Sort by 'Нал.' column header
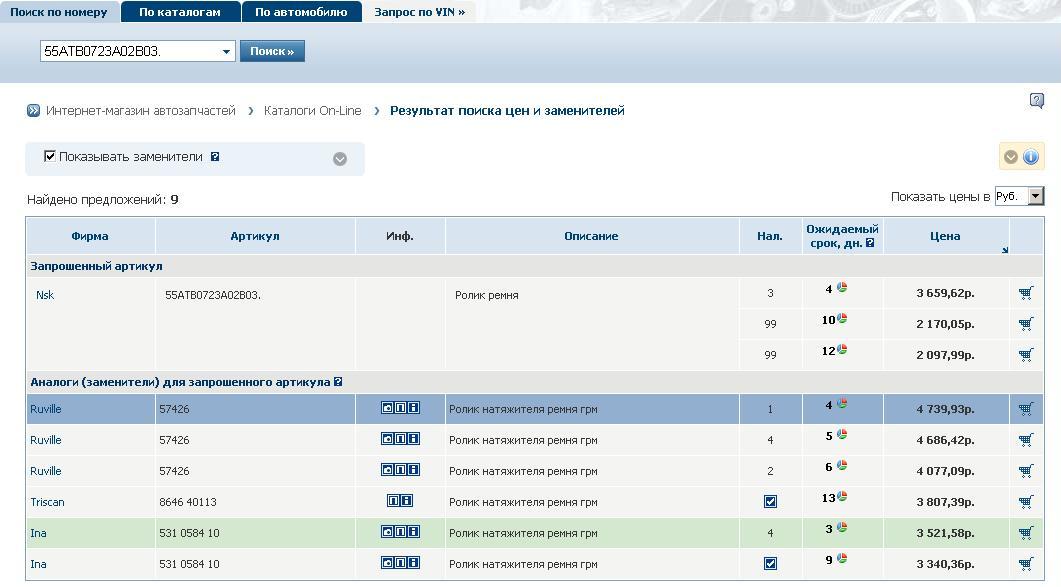1061x587 pixels. [x=769, y=236]
